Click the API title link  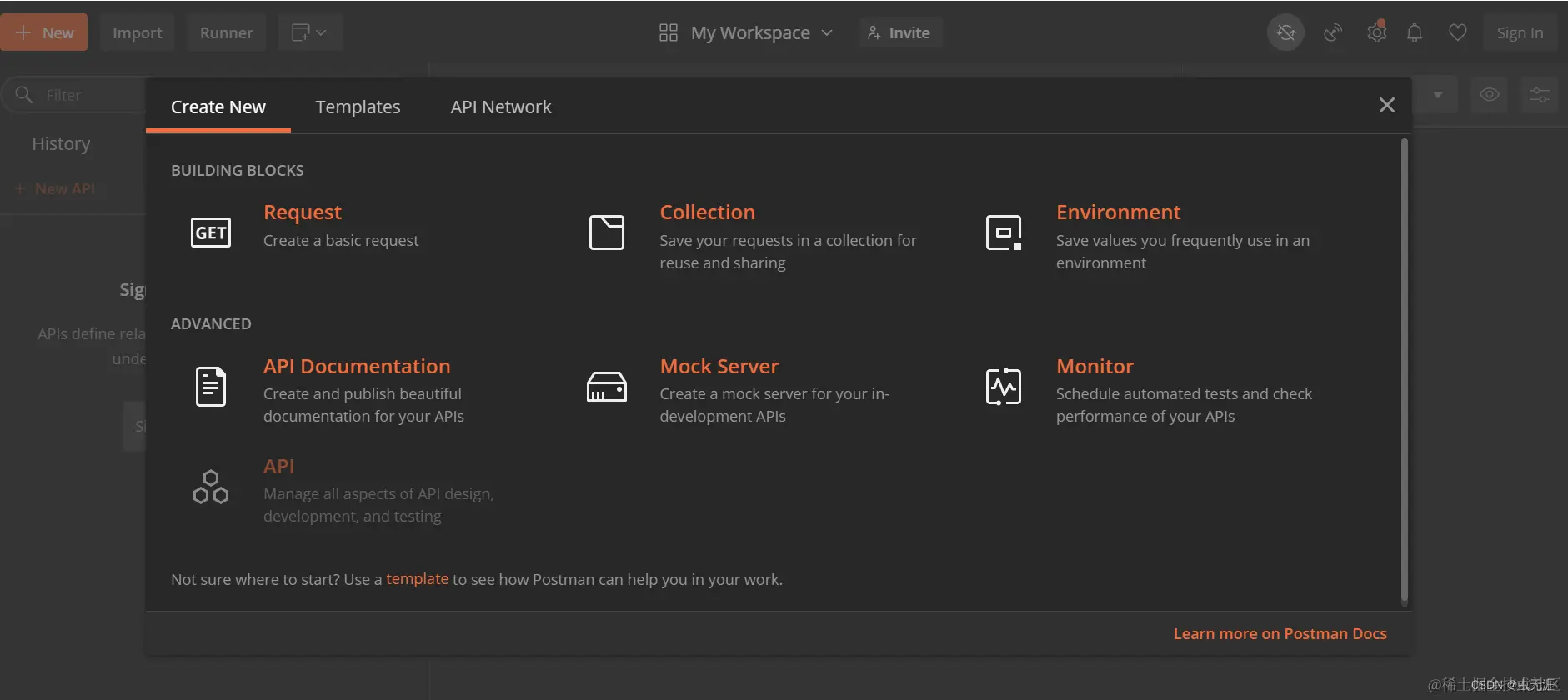(x=279, y=467)
